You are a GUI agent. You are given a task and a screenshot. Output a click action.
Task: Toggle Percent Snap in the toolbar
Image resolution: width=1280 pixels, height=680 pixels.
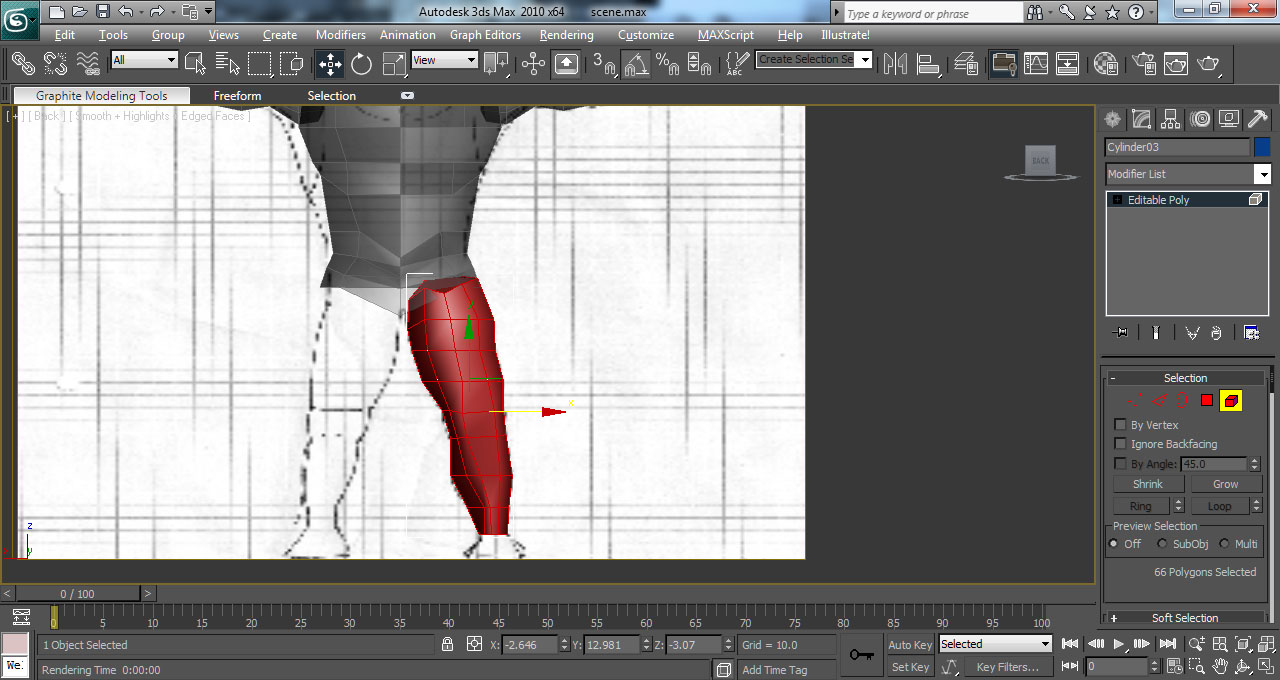point(668,64)
